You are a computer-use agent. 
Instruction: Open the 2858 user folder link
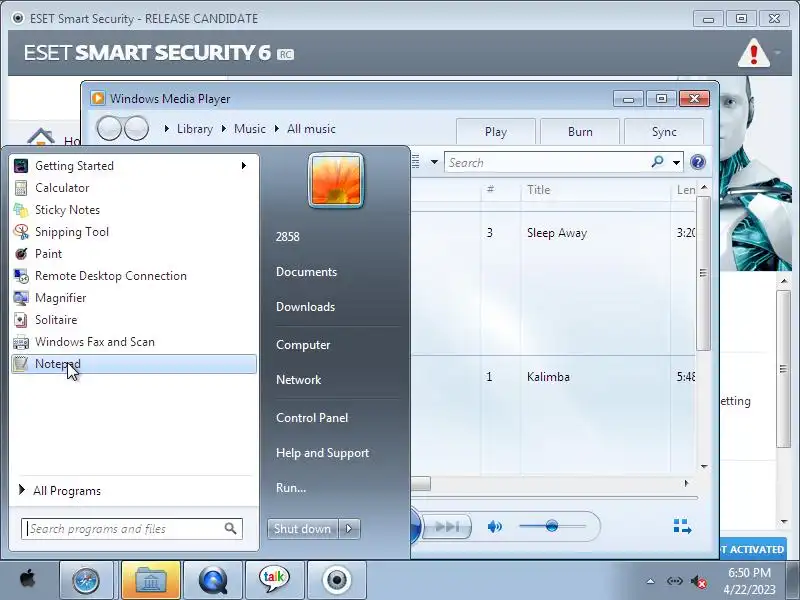click(287, 237)
